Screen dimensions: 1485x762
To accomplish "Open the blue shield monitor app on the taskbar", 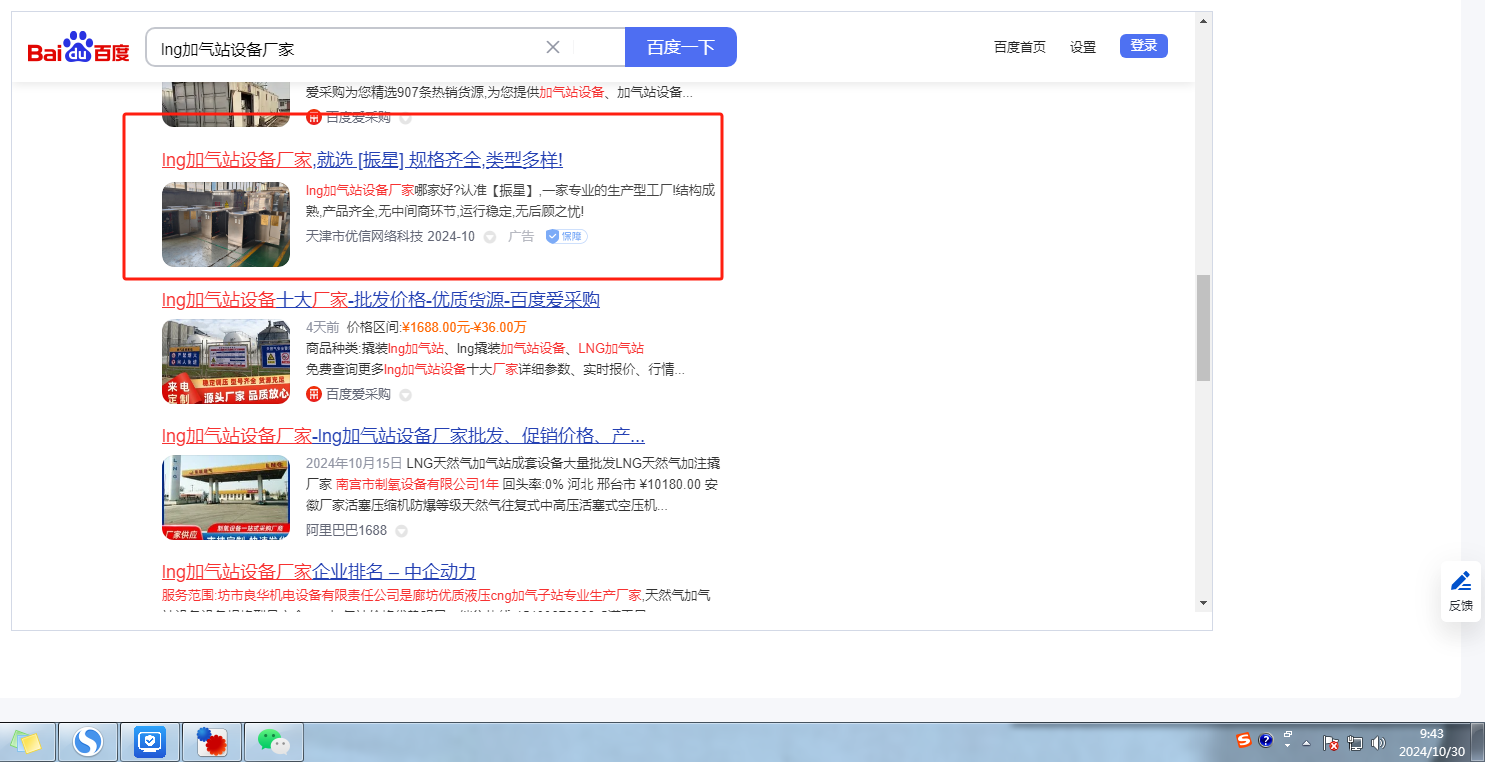I will pyautogui.click(x=150, y=742).
